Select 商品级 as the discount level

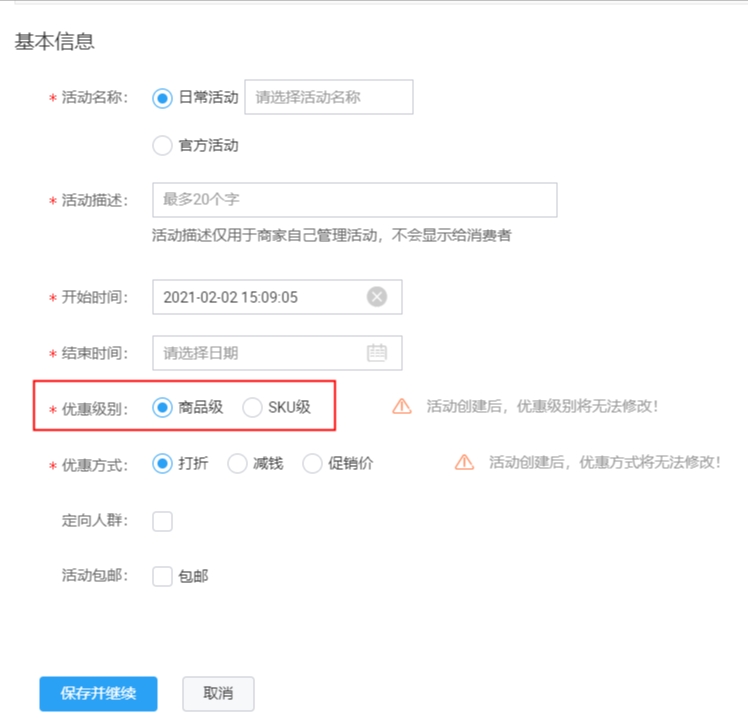click(x=162, y=407)
